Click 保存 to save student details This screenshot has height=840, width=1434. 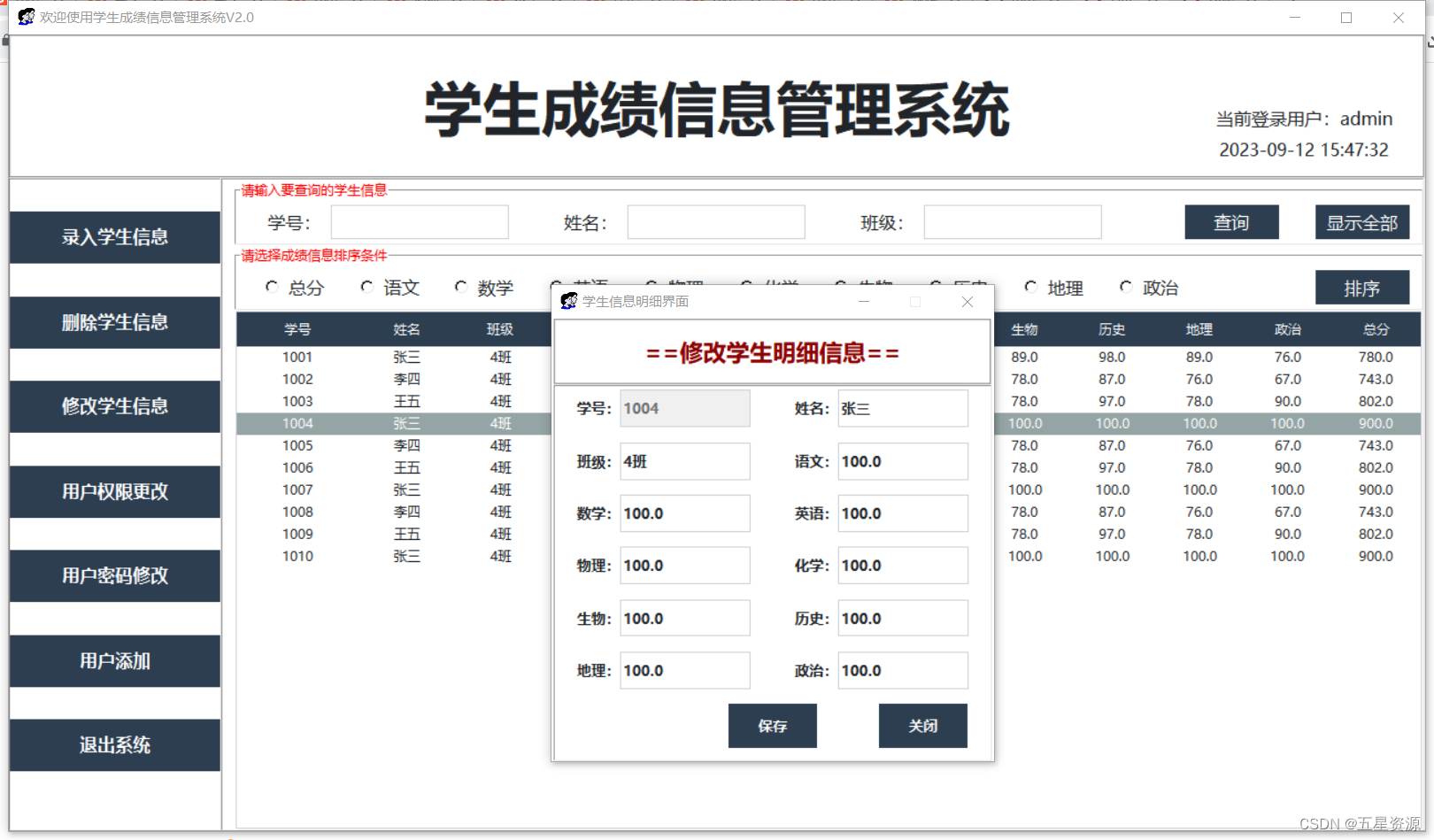coord(772,726)
